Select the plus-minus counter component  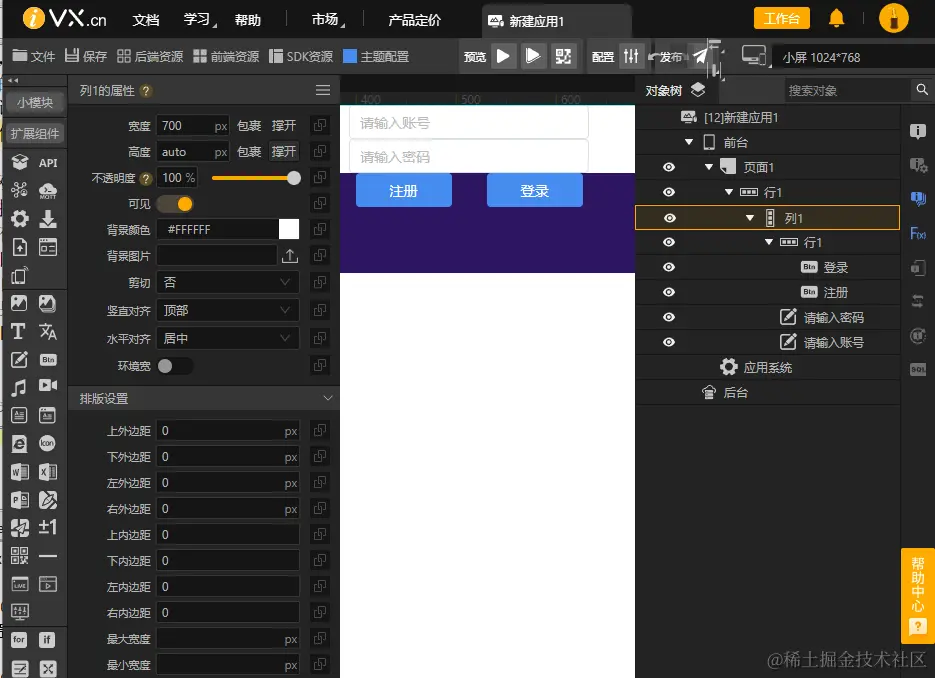[48, 528]
